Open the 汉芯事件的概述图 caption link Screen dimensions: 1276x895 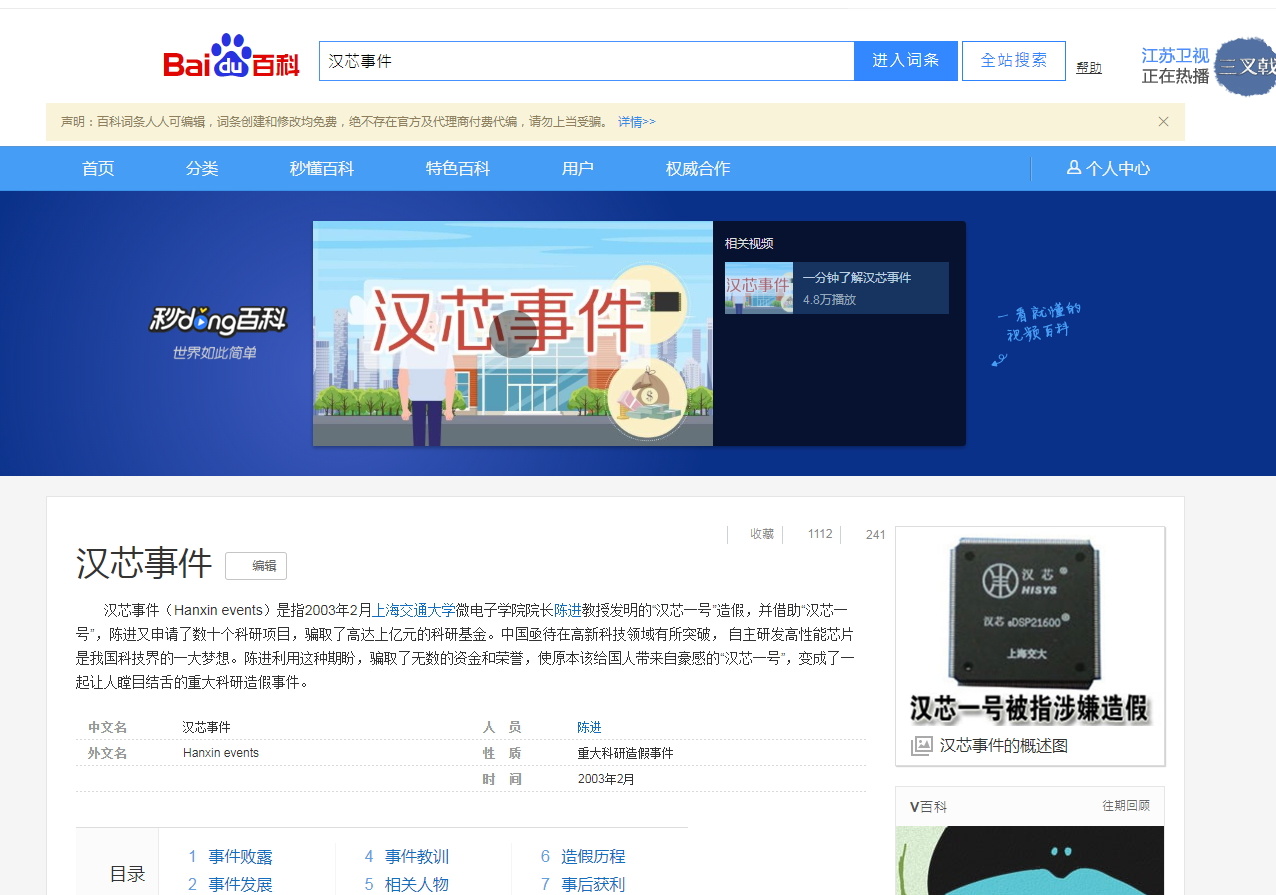click(x=1004, y=746)
